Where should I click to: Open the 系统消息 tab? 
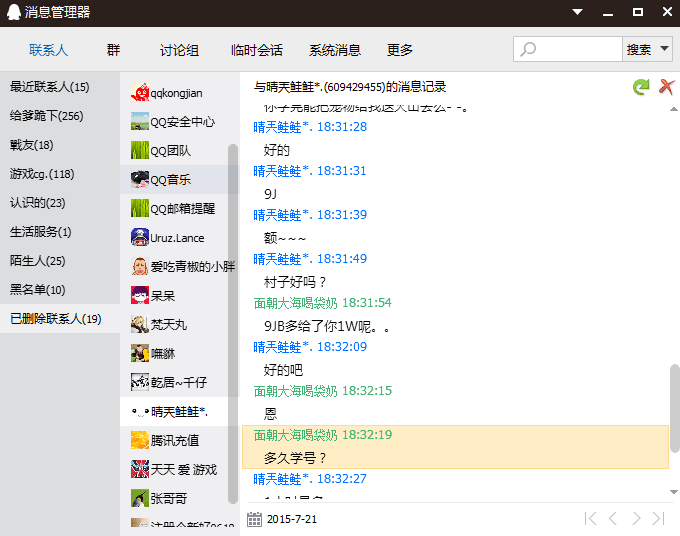point(335,50)
